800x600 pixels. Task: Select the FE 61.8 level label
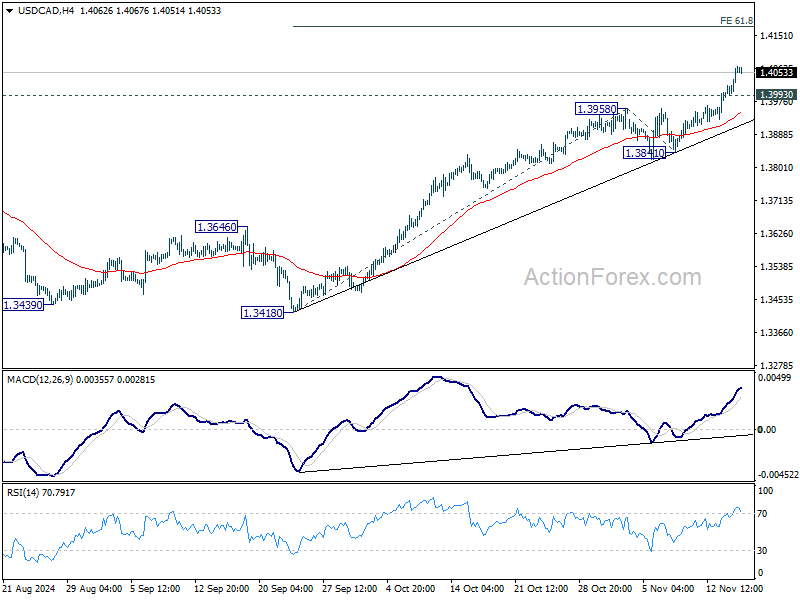click(736, 20)
